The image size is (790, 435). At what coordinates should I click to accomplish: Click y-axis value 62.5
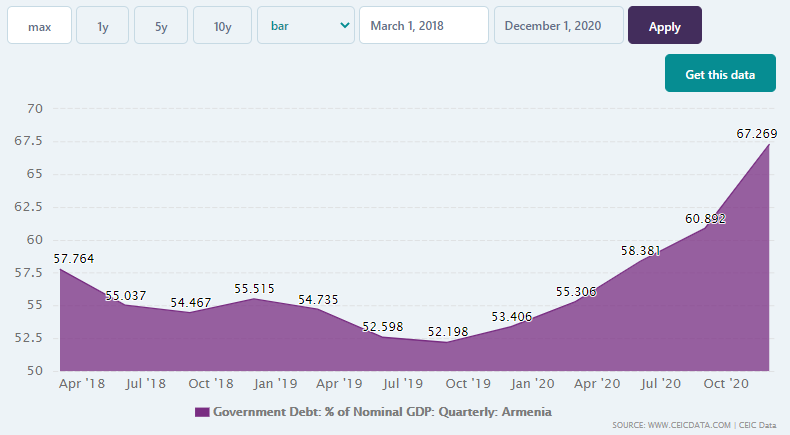point(29,207)
